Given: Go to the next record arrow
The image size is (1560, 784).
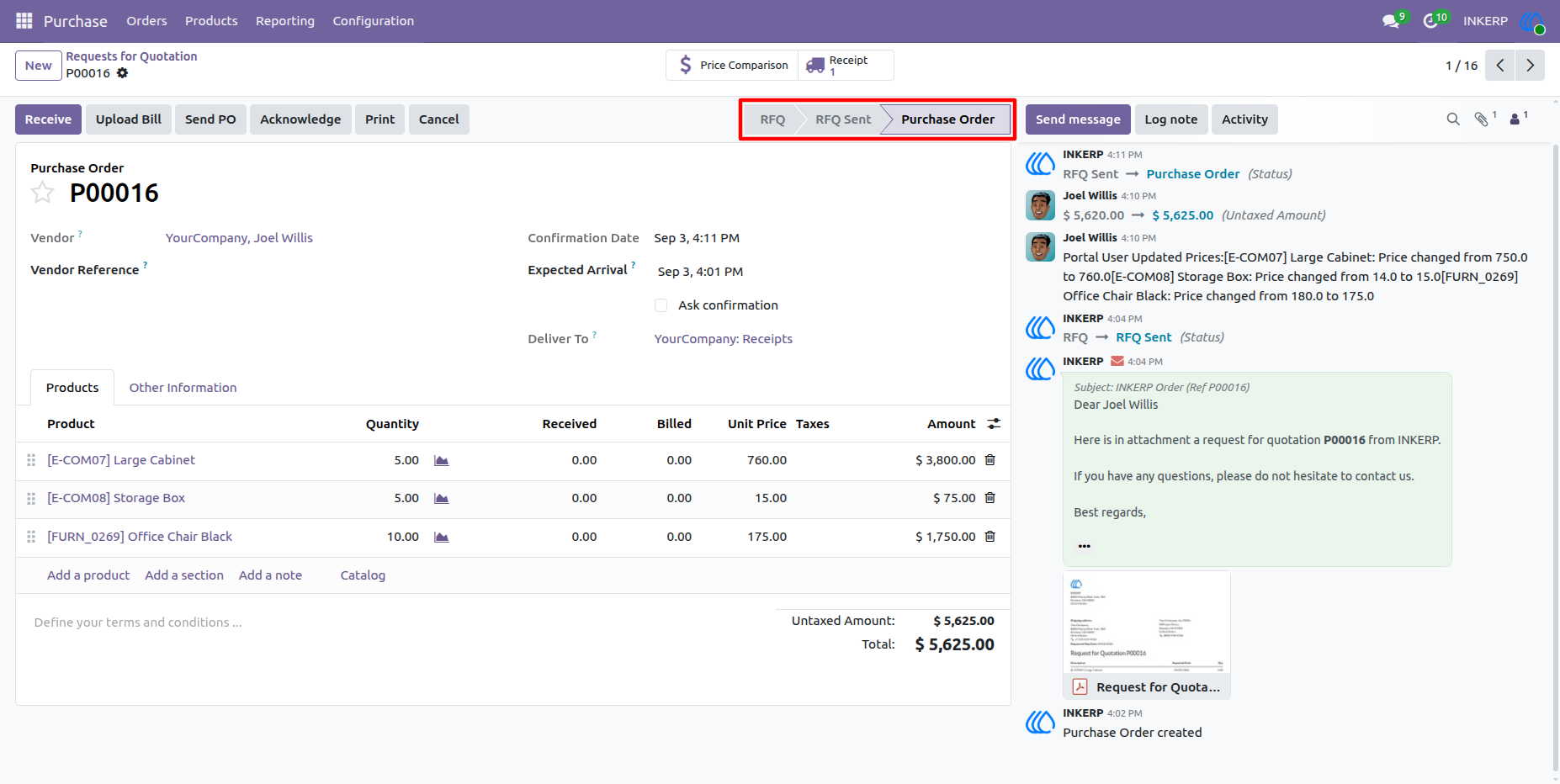Looking at the screenshot, I should (1530, 66).
